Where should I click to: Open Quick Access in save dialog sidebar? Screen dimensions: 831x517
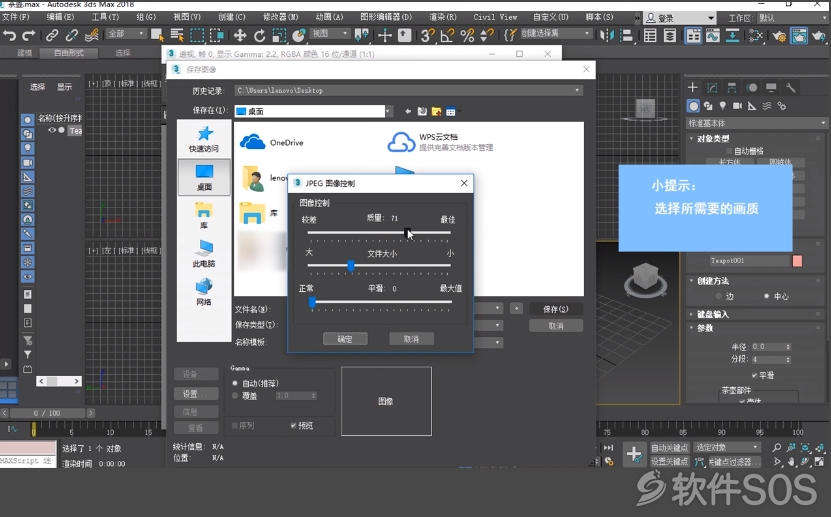point(204,139)
